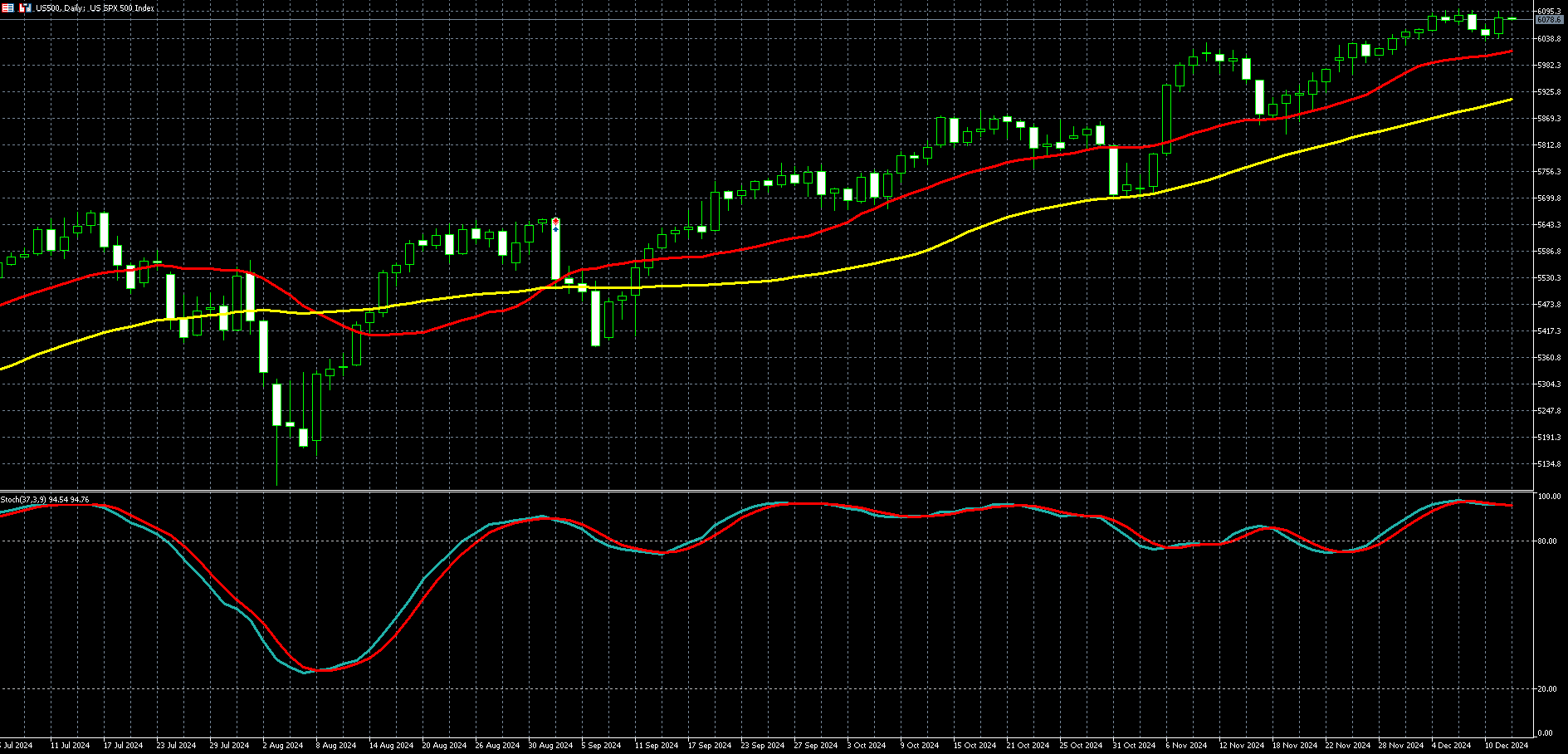Click the '14 Aug 2024' date label
The width and height of the screenshot is (1568, 754).
[x=391, y=746]
